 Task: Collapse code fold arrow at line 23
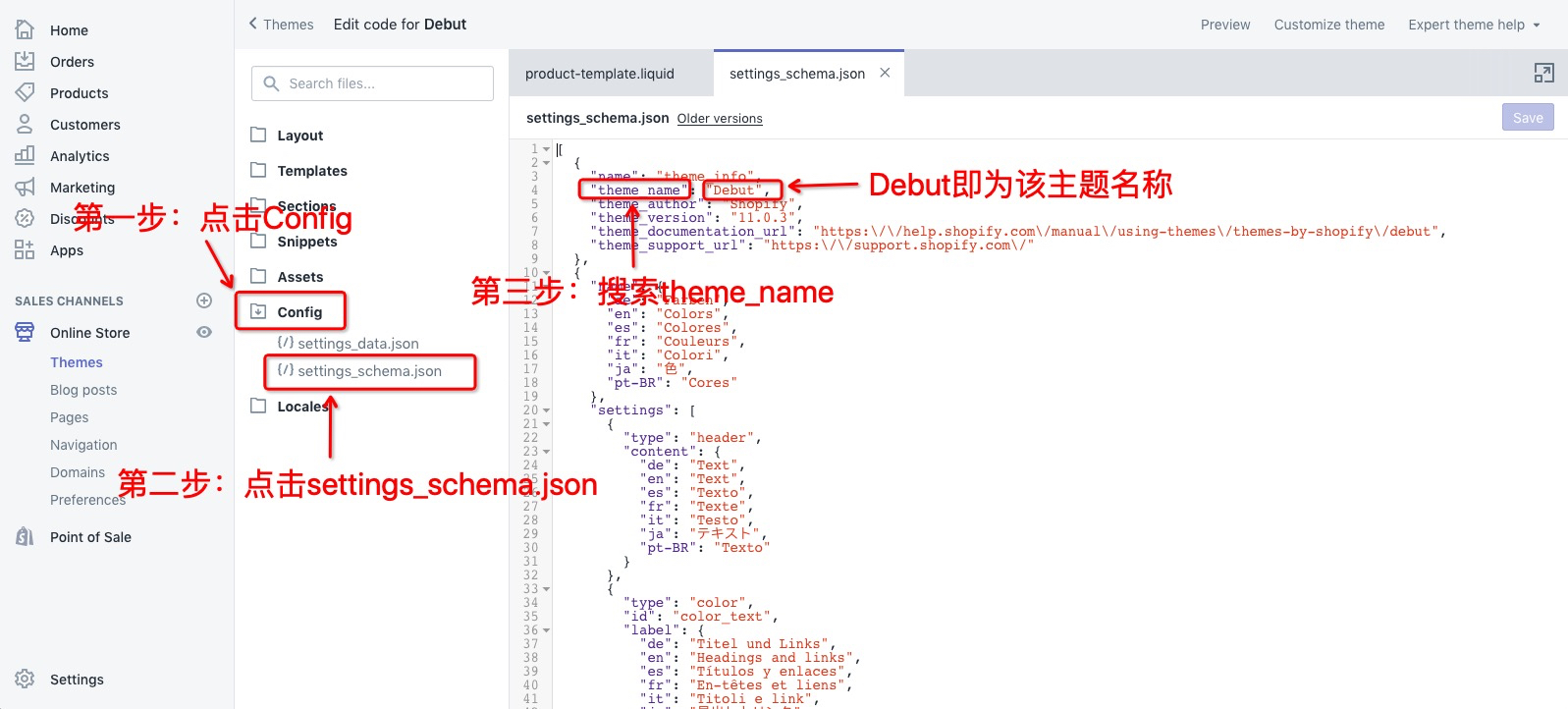tap(546, 452)
